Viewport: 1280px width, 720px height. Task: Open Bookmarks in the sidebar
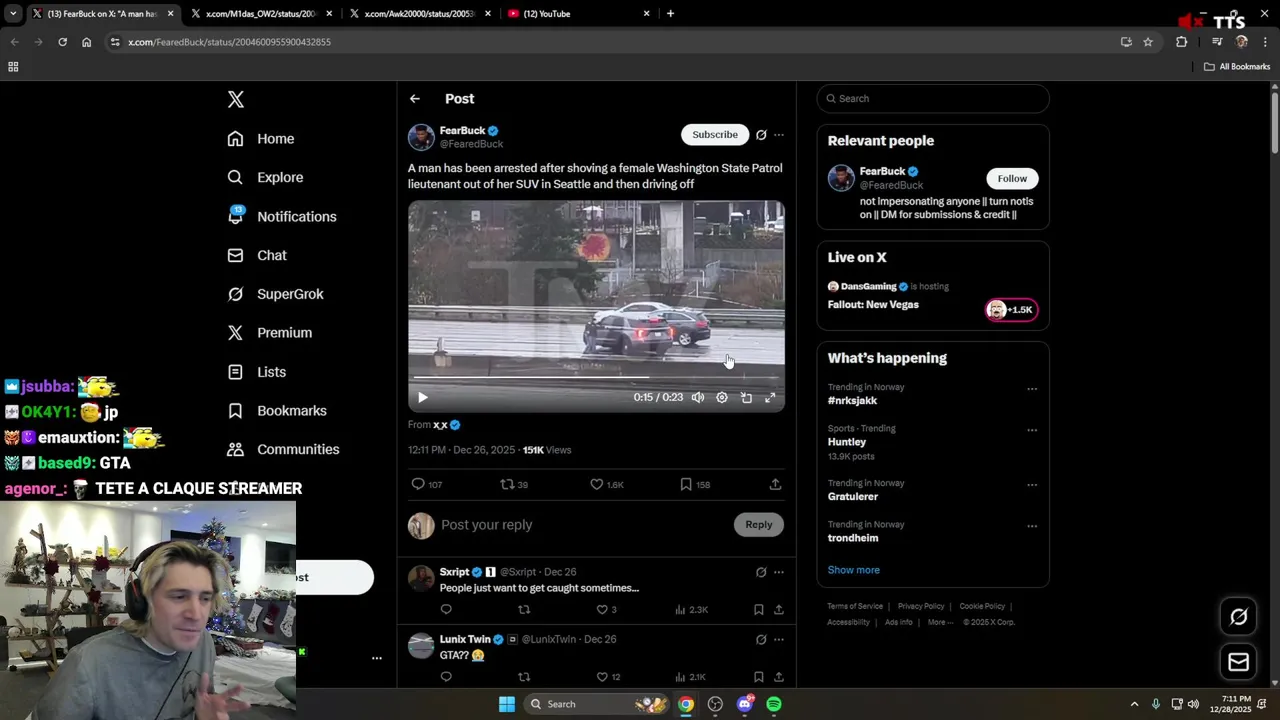click(x=277, y=411)
